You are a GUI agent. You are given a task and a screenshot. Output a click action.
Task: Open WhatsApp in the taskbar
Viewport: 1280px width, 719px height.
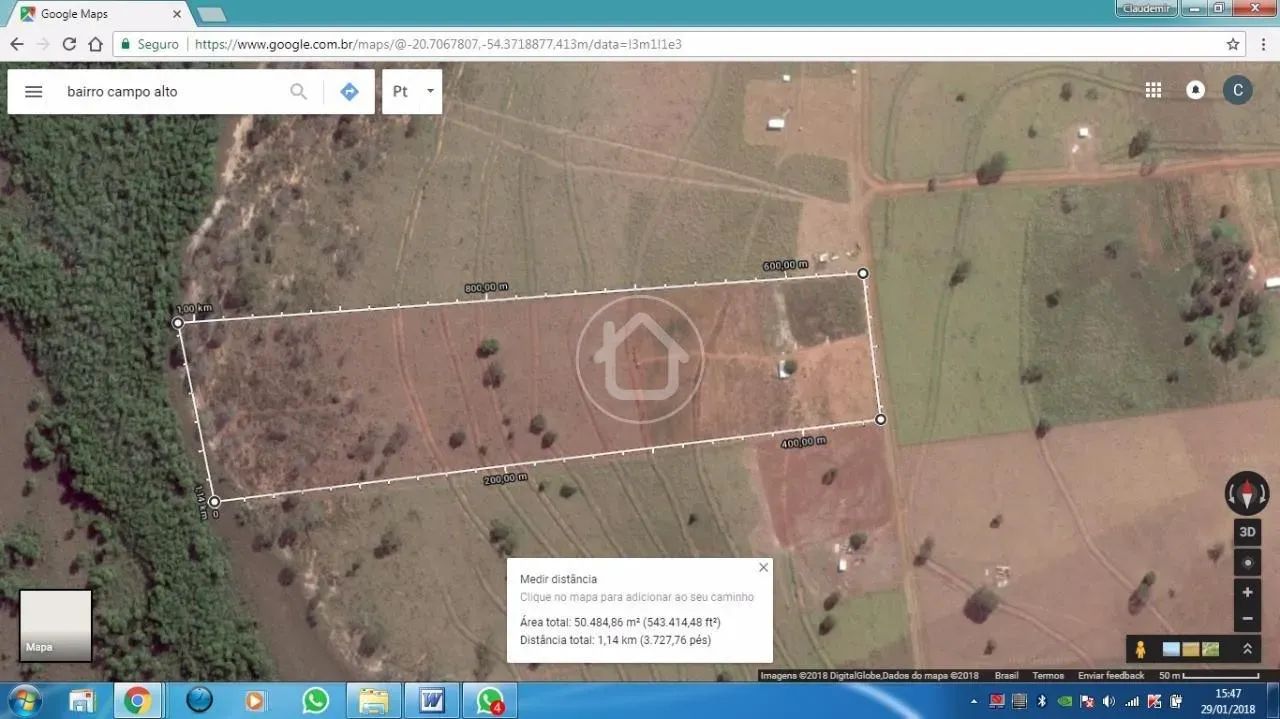tap(316, 701)
